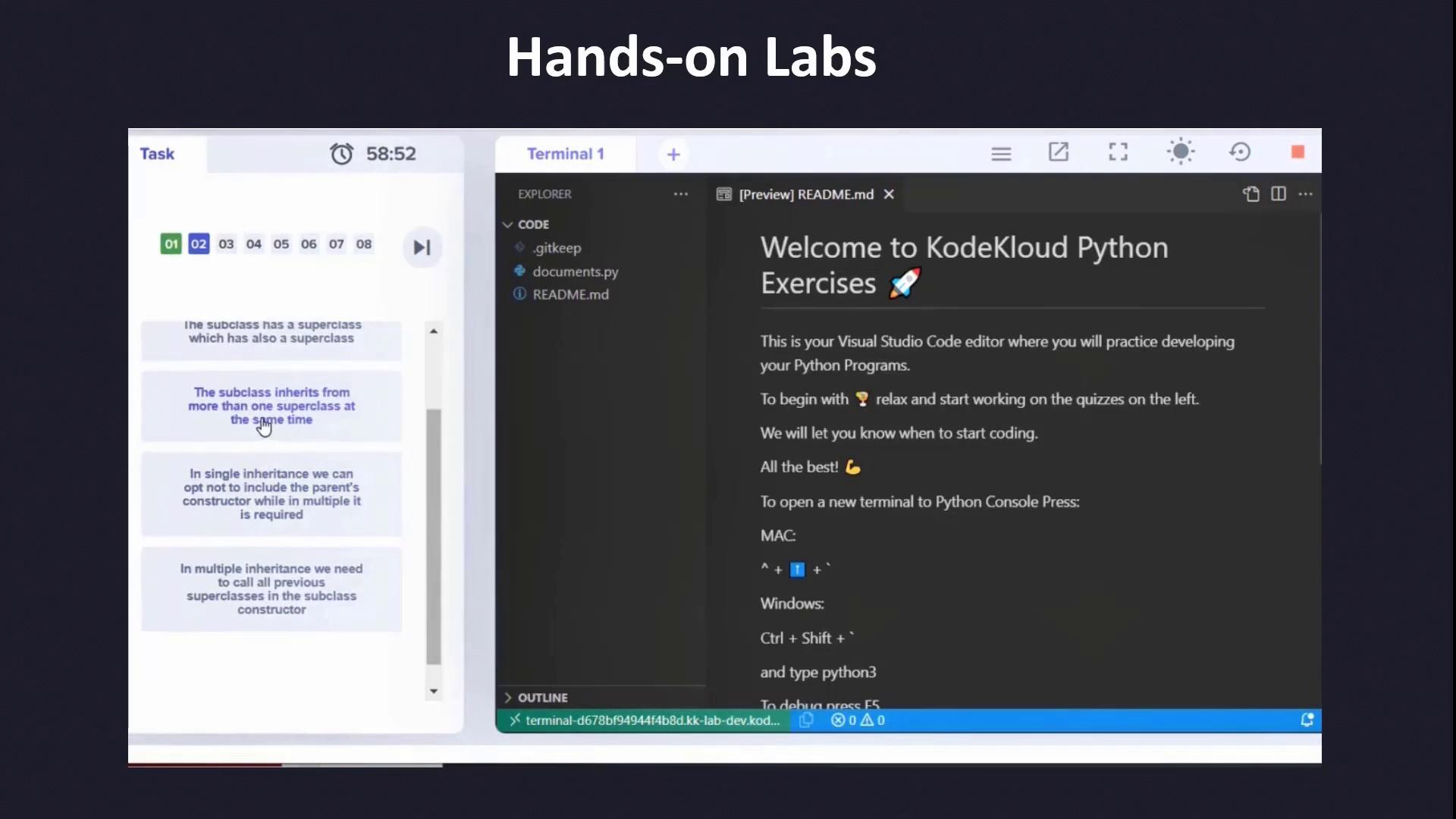The image size is (1456, 819).
Task: Open editor more actions ellipsis
Action: (x=1306, y=194)
